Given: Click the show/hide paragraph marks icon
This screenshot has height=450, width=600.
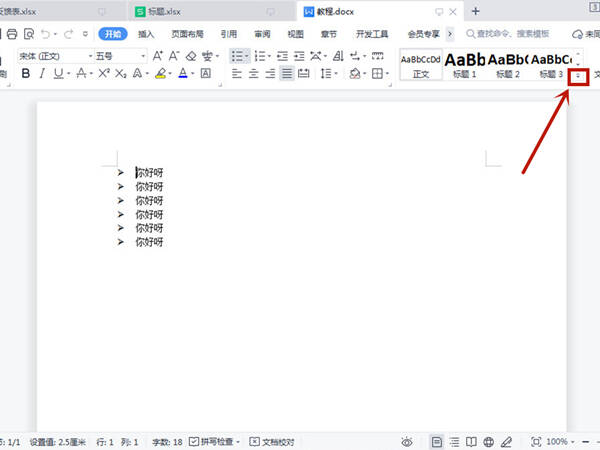Looking at the screenshot, I should [355, 56].
